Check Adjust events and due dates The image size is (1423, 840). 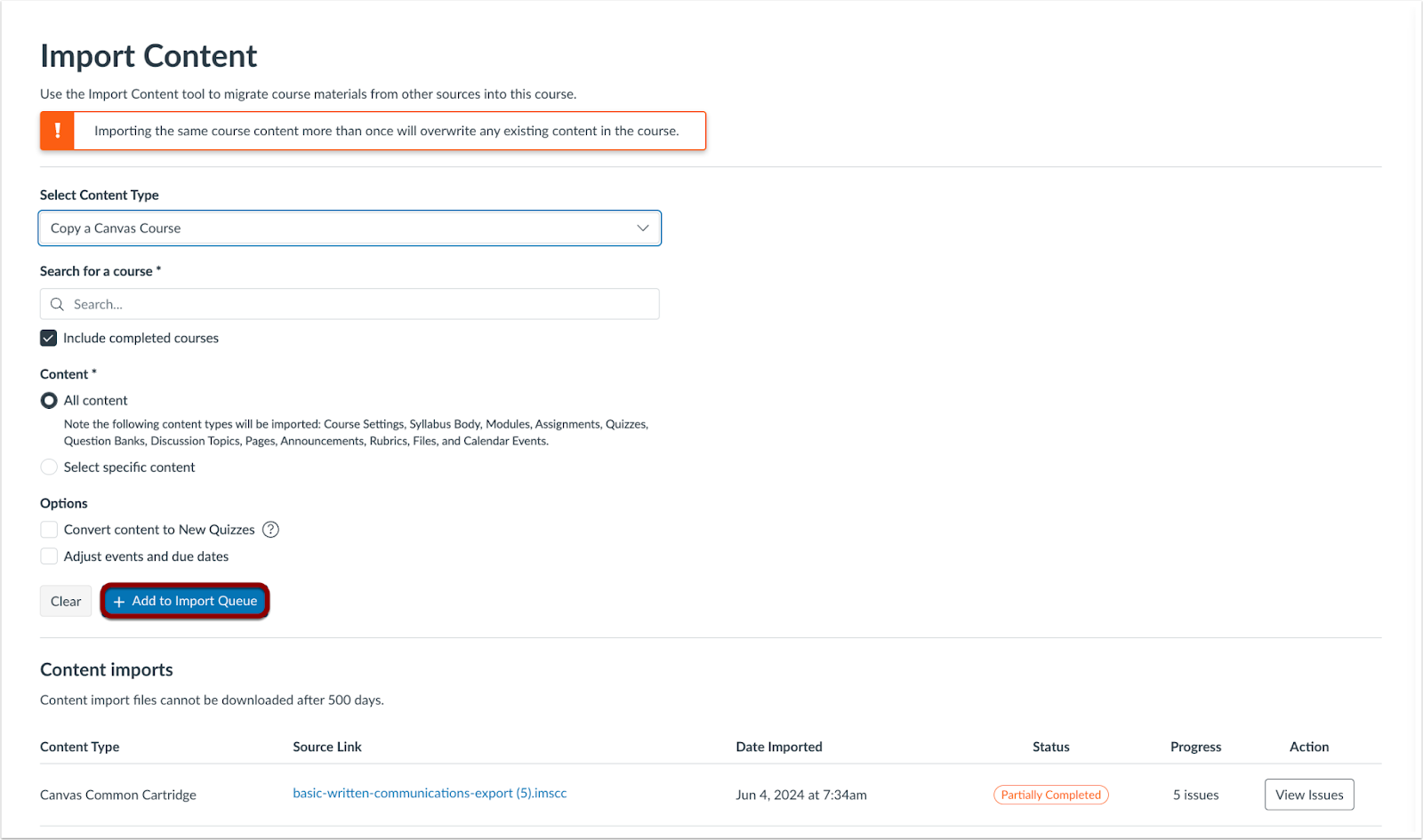pyautogui.click(x=49, y=556)
